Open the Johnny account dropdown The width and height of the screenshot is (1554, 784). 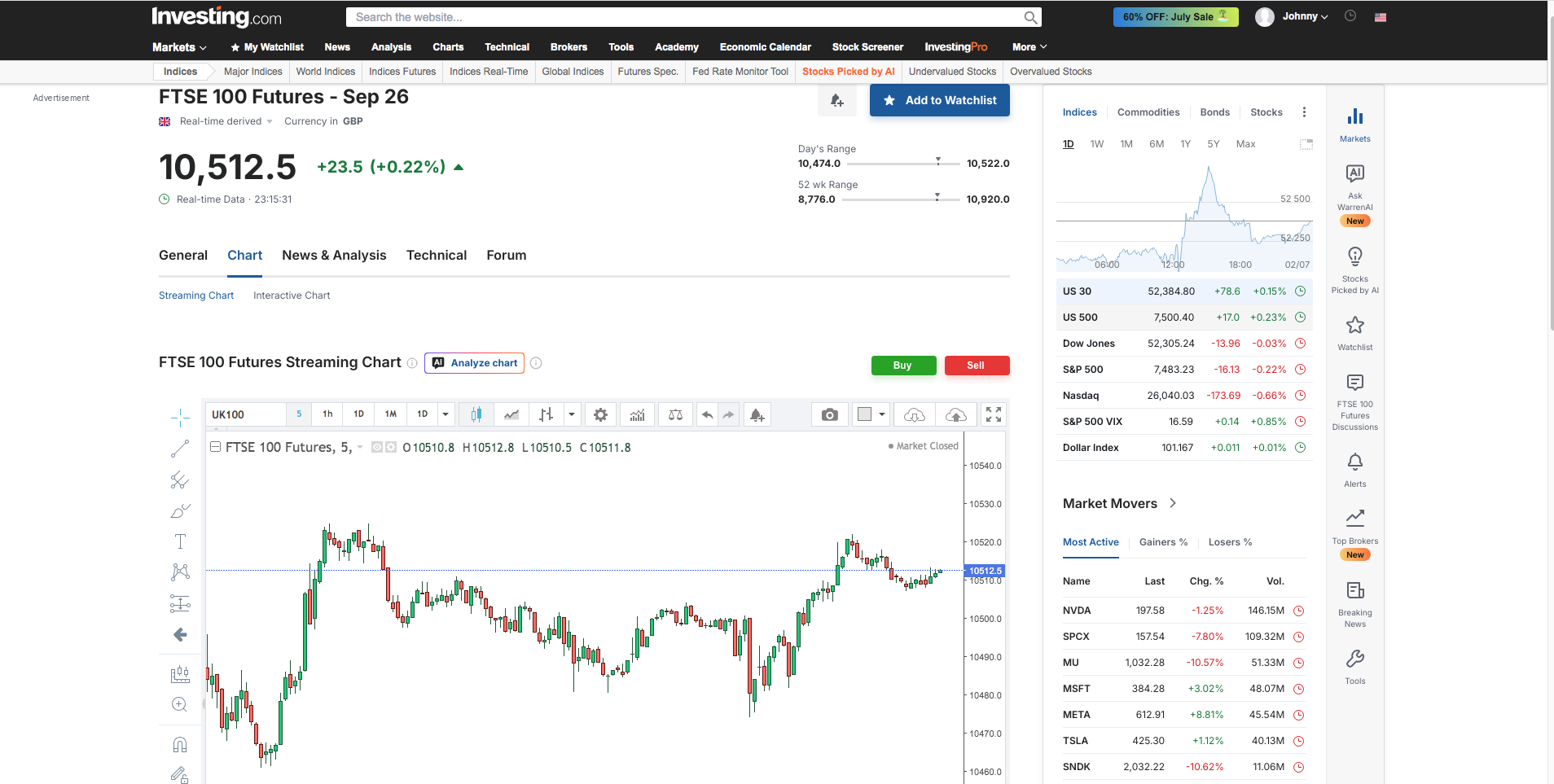(1306, 16)
